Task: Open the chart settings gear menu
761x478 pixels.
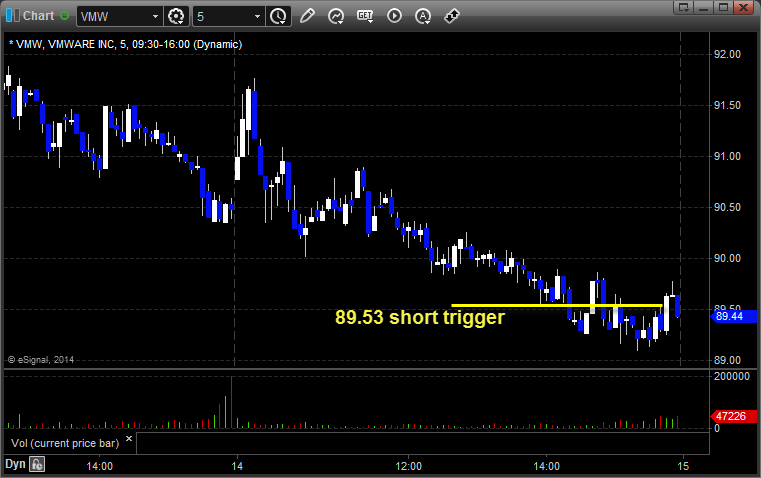Action: click(x=176, y=16)
